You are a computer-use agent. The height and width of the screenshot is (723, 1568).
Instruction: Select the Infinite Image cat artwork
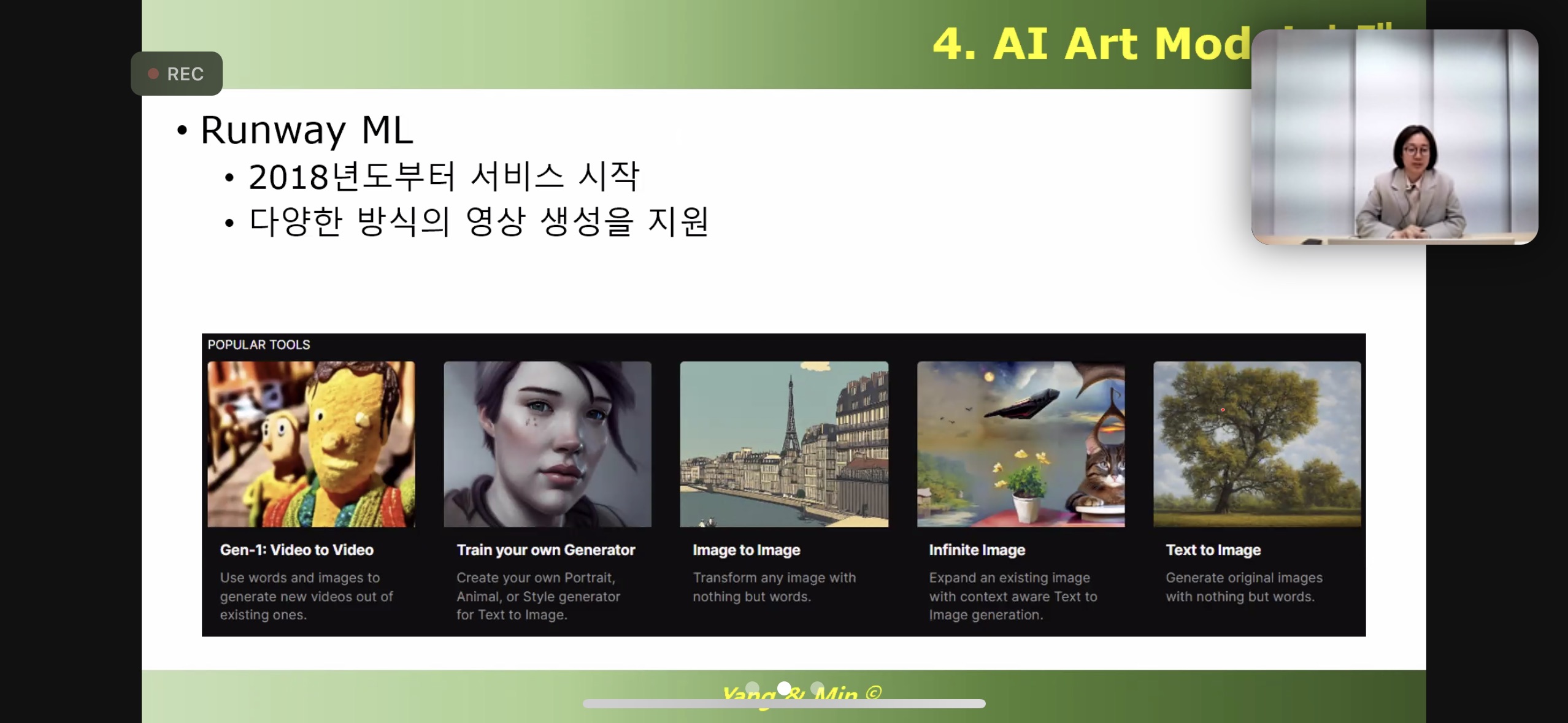click(x=1020, y=444)
